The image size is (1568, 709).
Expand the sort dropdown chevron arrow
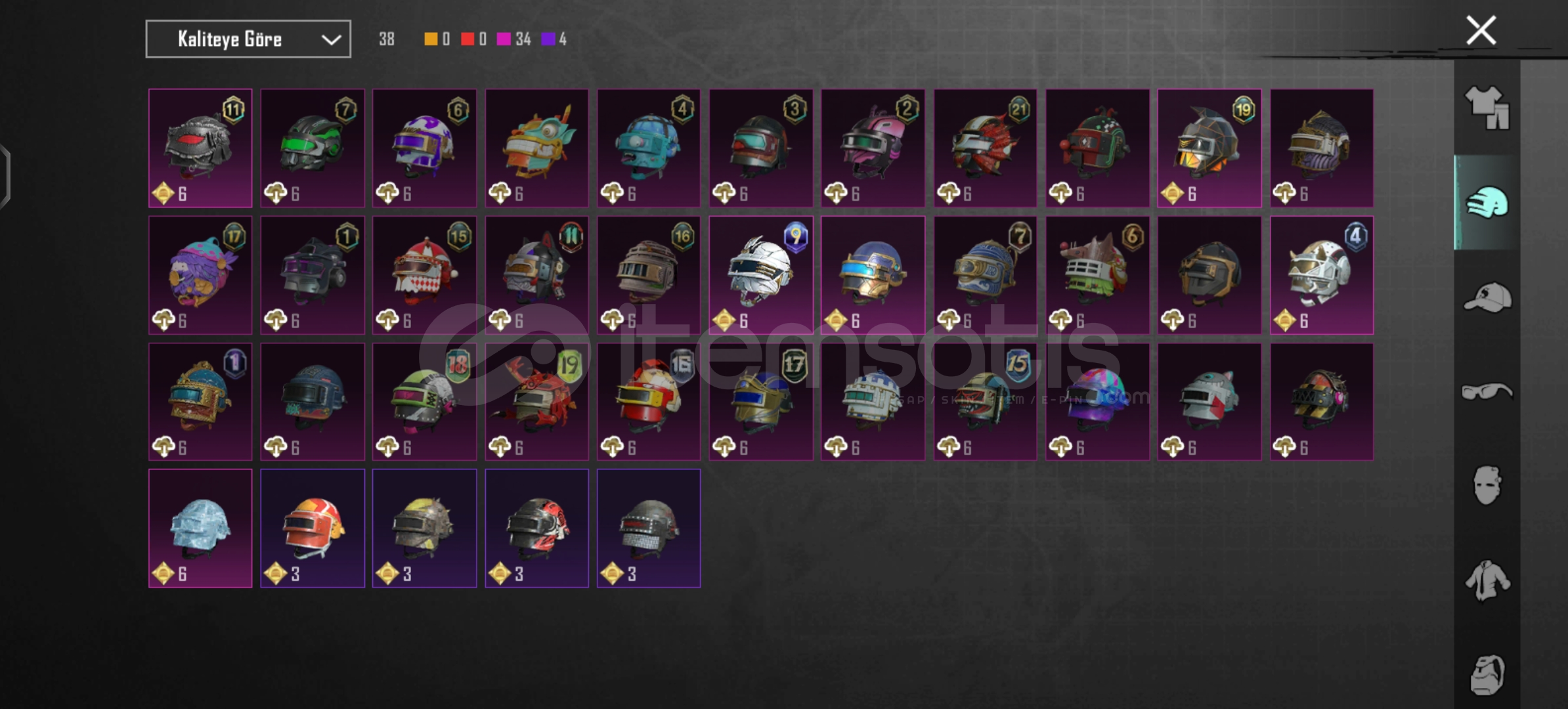point(331,39)
